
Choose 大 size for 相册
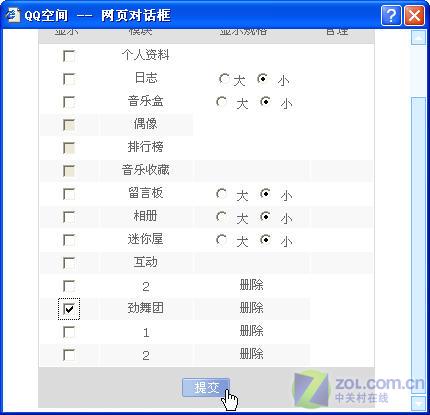(221, 217)
